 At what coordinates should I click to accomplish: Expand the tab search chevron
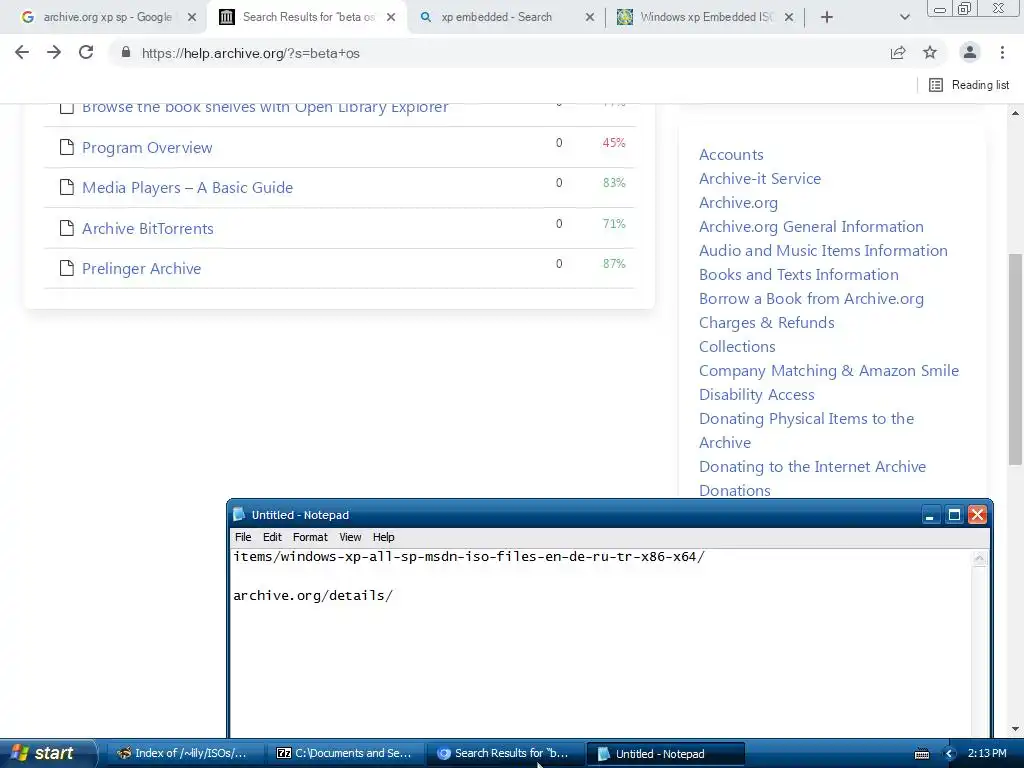(x=904, y=17)
